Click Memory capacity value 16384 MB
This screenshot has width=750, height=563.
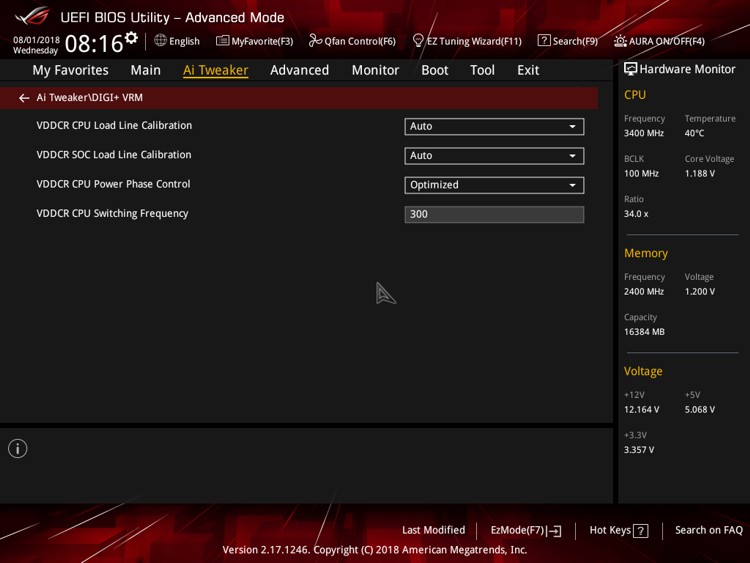tap(644, 331)
